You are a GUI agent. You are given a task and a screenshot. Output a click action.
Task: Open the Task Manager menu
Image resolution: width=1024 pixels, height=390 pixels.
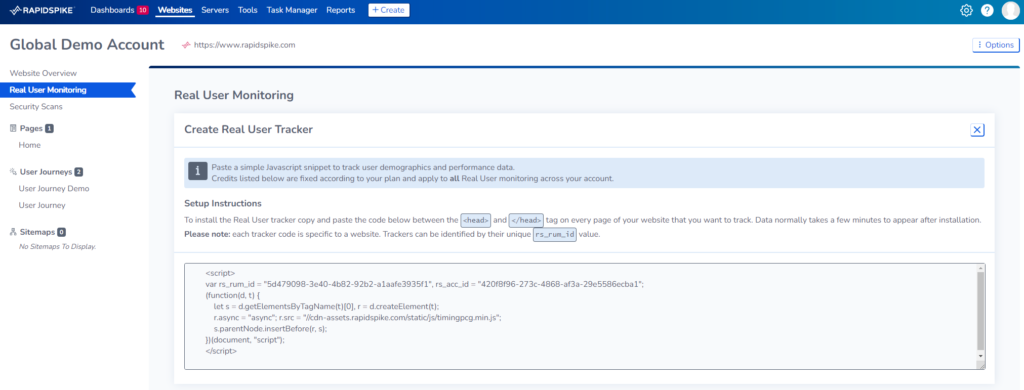292,10
